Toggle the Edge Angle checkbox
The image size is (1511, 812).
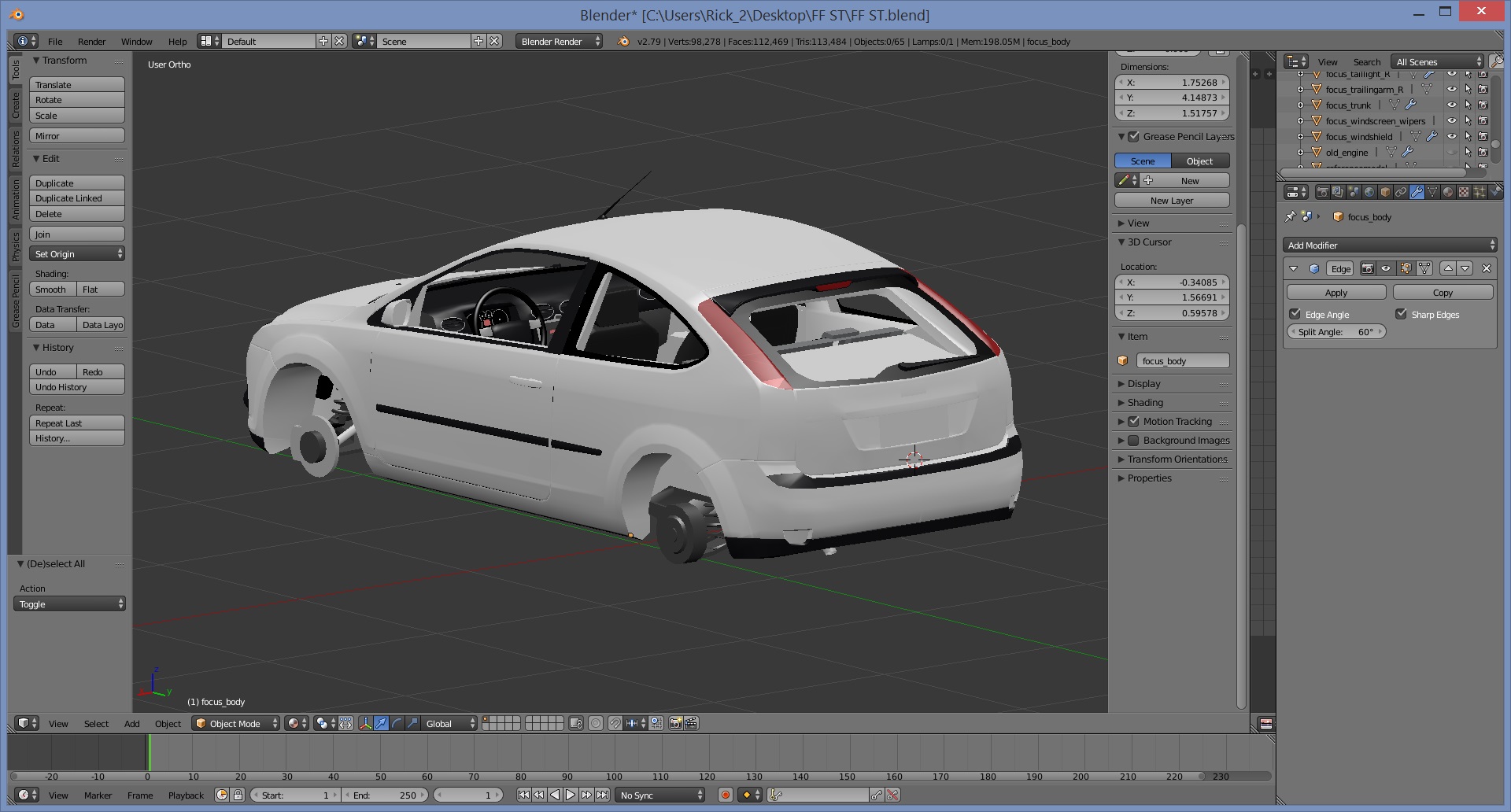[x=1295, y=314]
